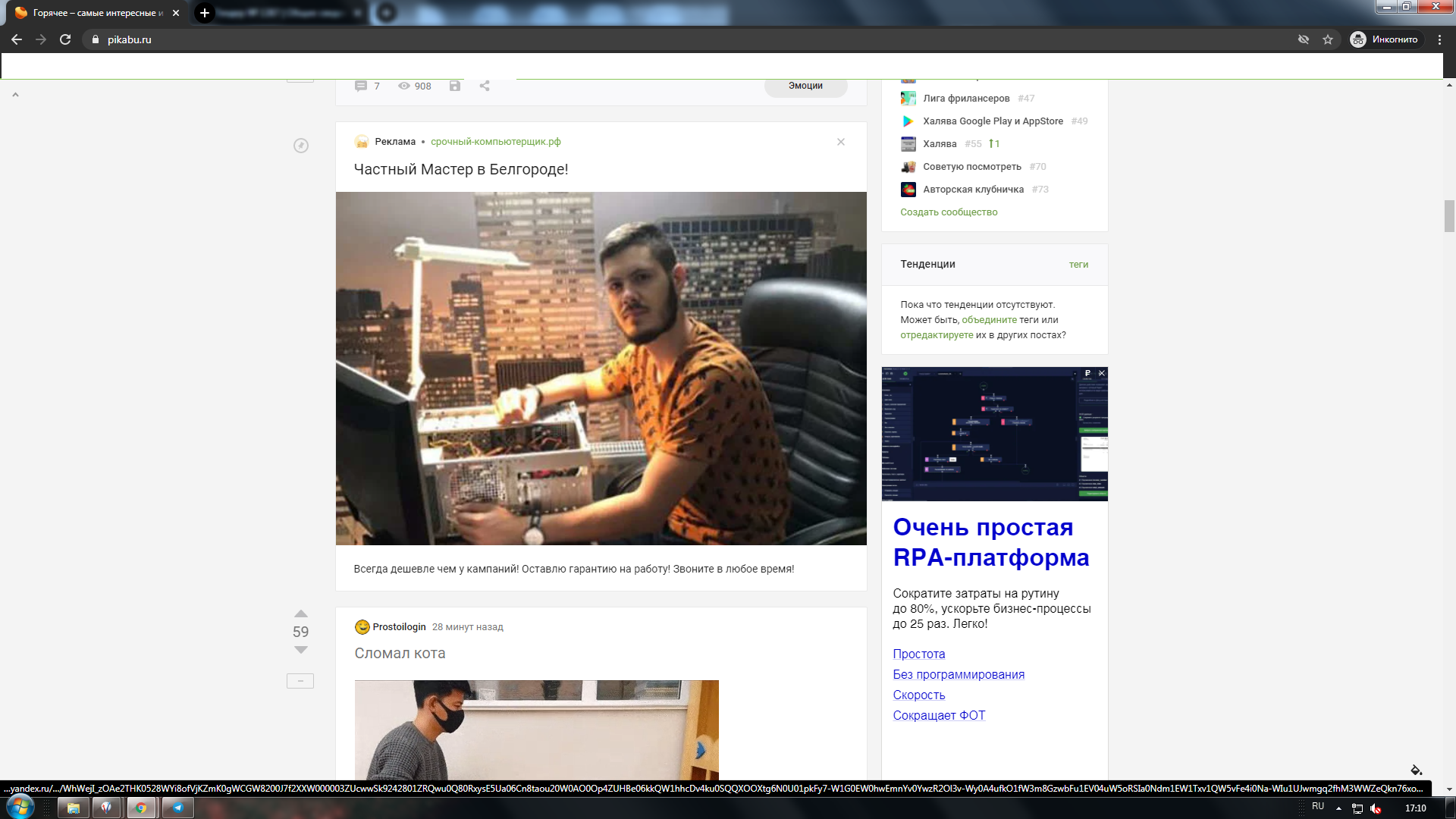The width and height of the screenshot is (1456, 819).
Task: Show hidden system tray icons
Action: 1338,808
